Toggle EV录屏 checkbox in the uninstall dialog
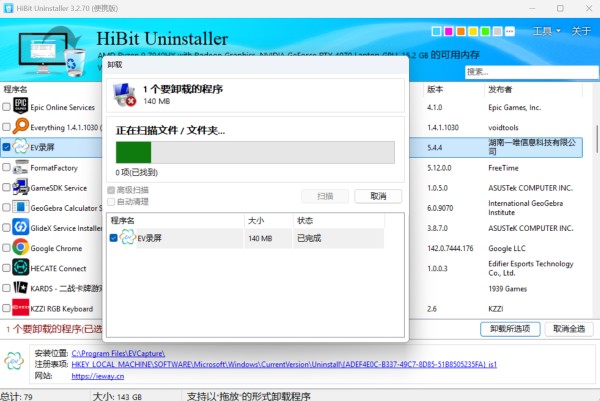 [113, 238]
